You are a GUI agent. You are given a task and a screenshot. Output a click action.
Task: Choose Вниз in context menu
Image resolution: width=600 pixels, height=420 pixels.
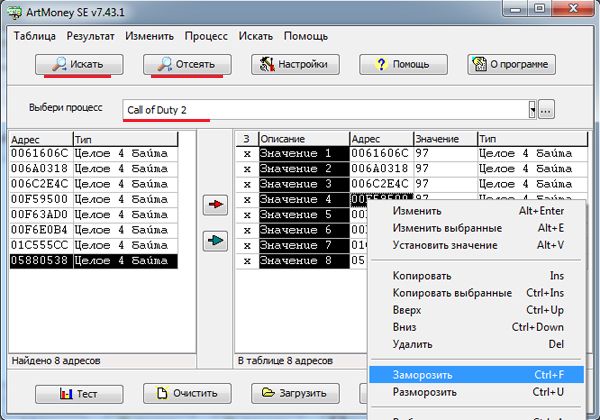476,327
